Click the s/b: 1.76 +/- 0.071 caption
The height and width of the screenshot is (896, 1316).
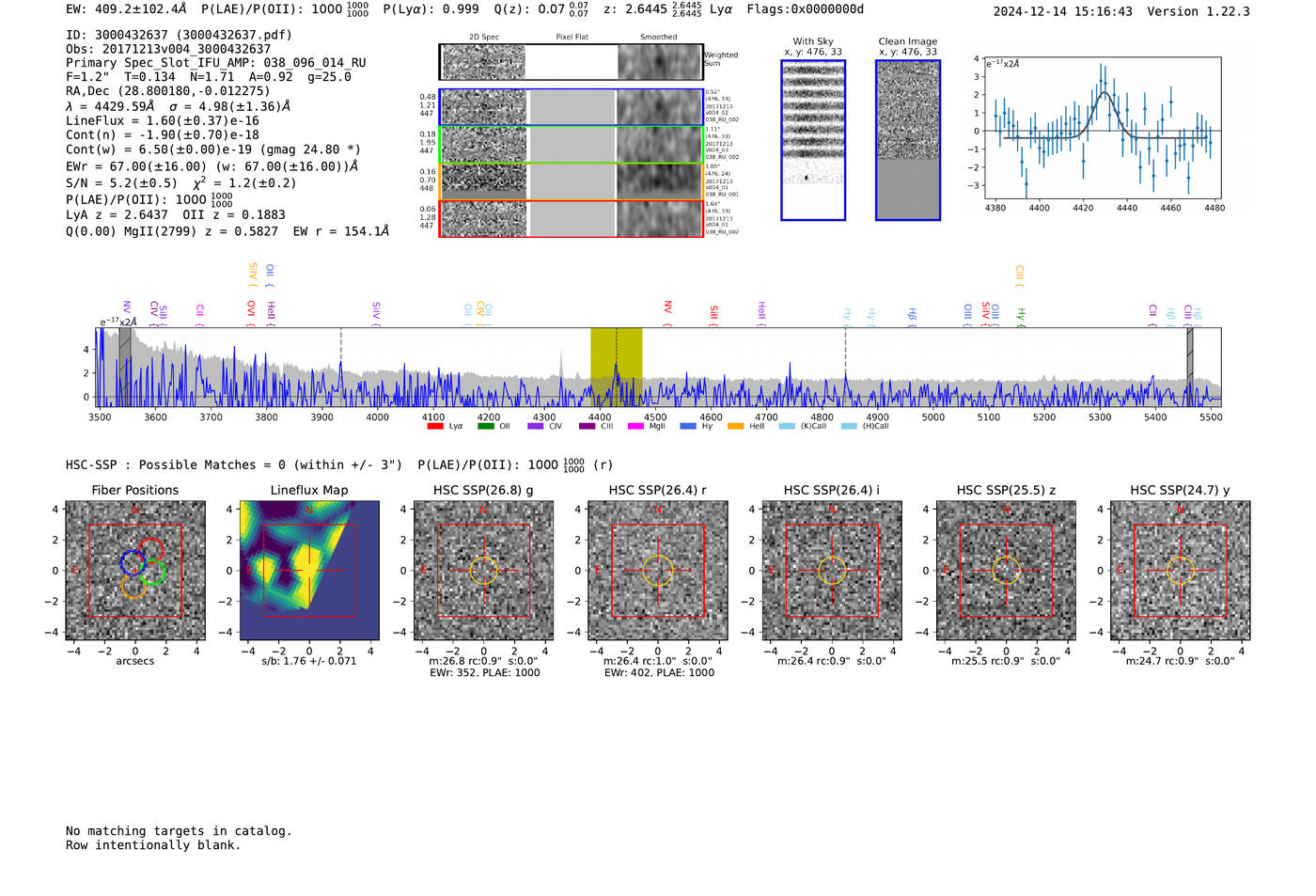(309, 661)
